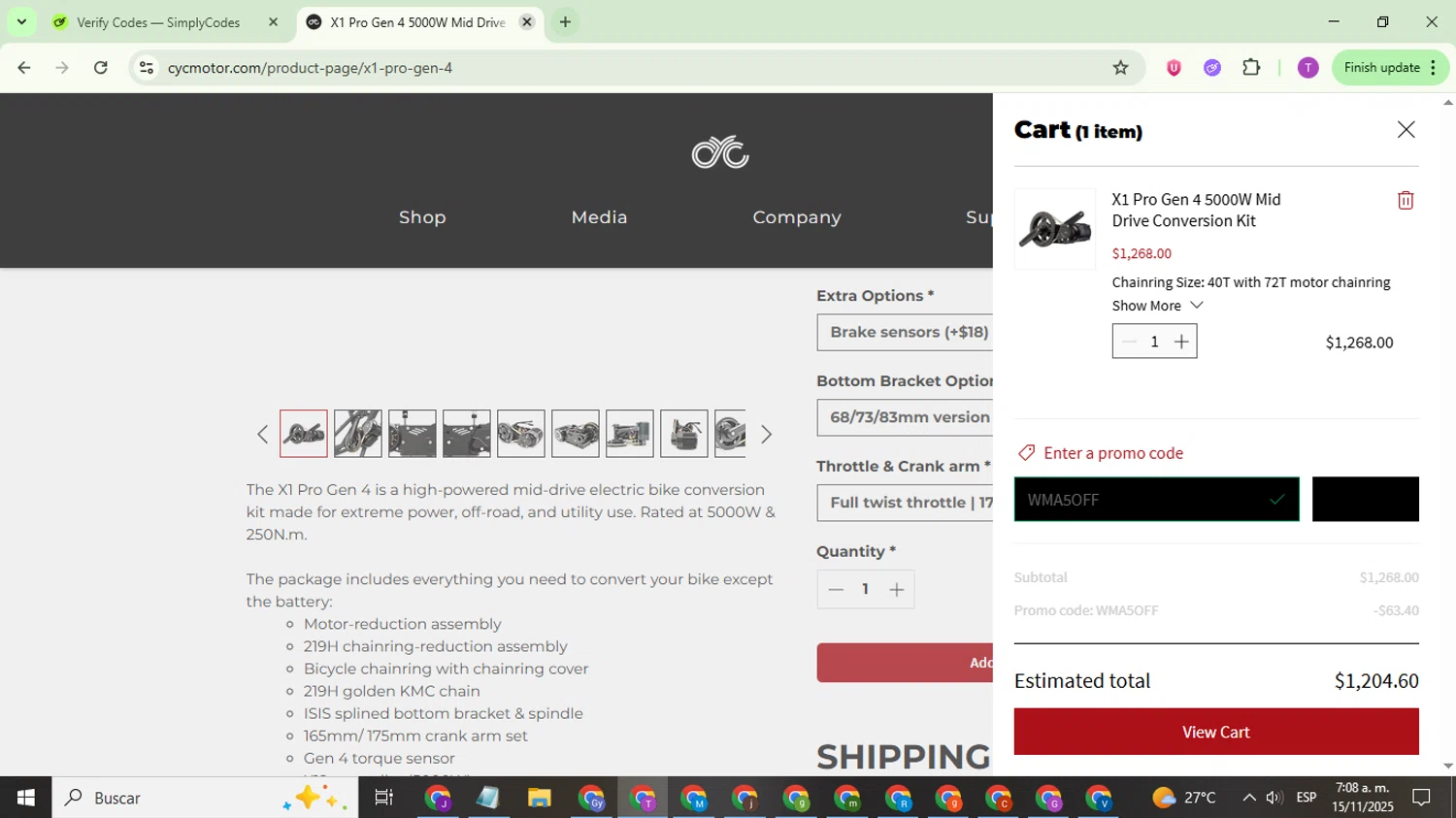Image resolution: width=1456 pixels, height=818 pixels.
Task: Select the sixth gallery thumbnail
Action: point(576,434)
